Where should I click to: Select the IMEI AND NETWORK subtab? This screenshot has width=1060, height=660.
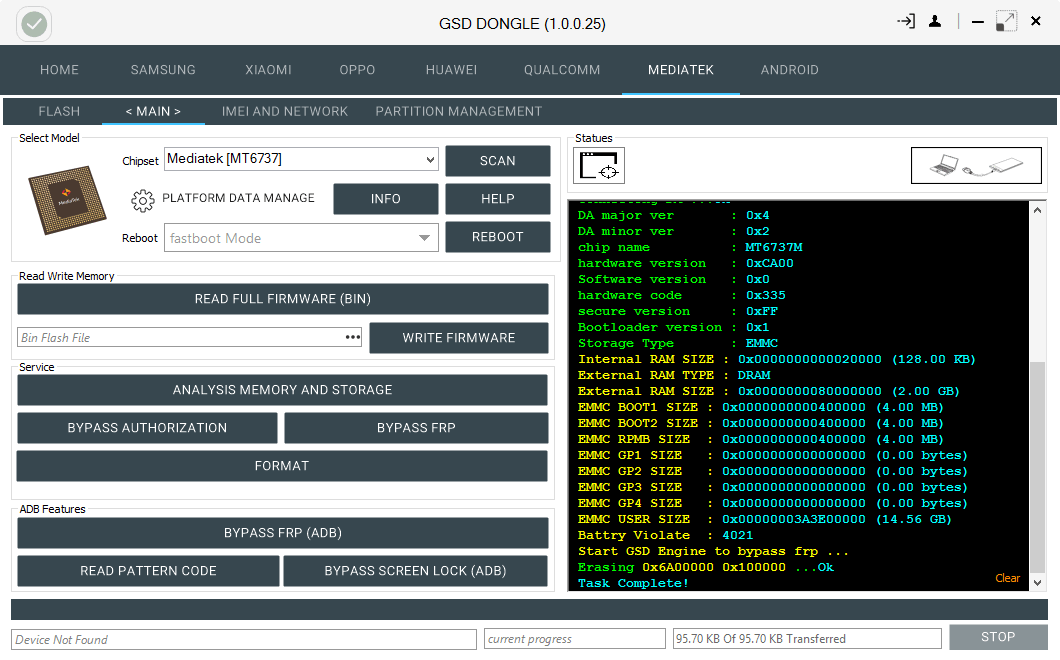click(285, 112)
